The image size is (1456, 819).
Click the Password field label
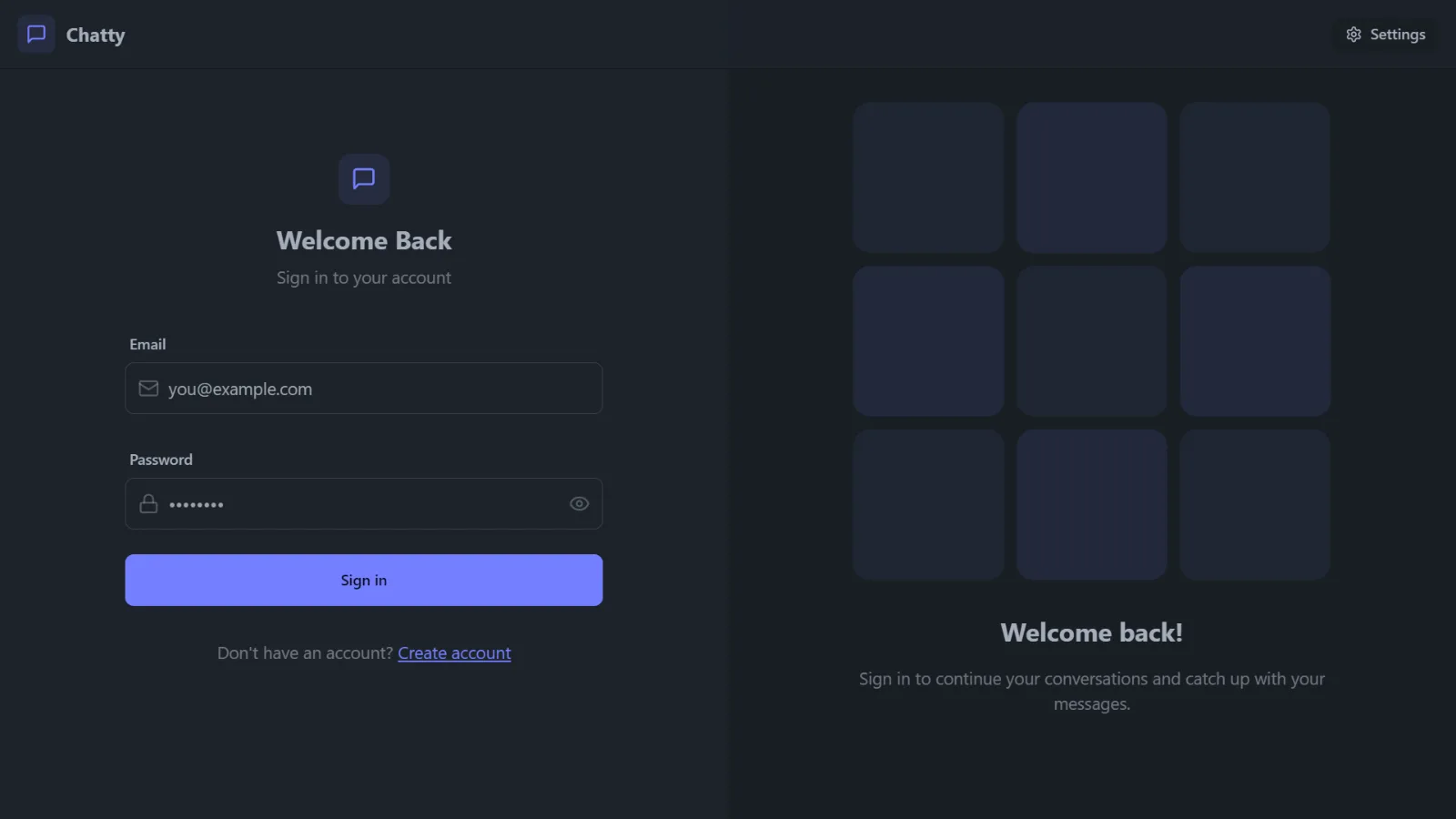161,460
